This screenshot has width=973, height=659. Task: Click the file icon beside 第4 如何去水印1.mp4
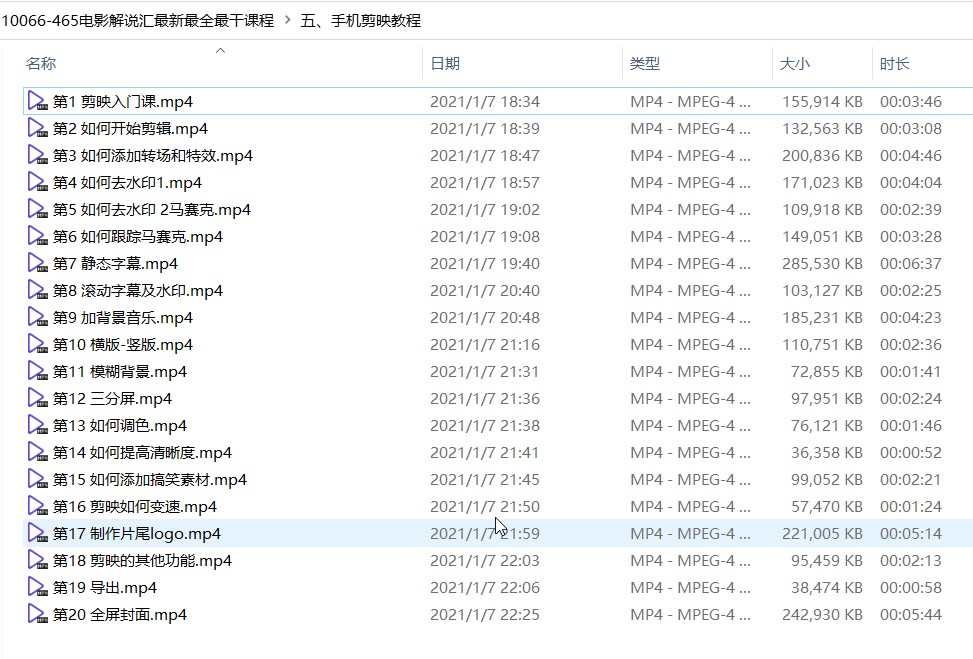point(37,182)
